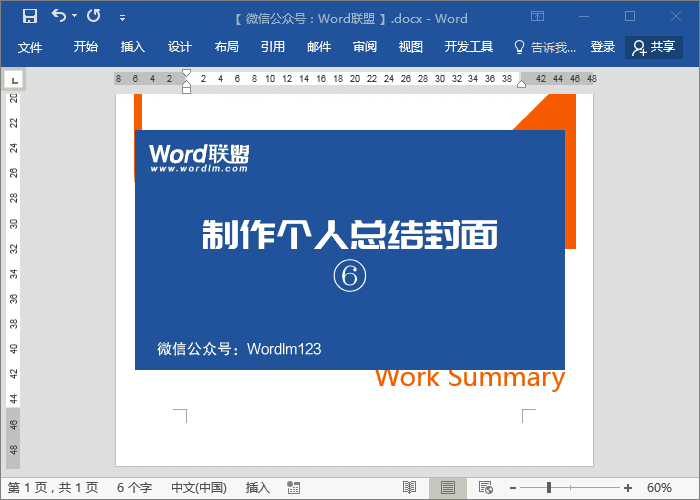Image resolution: width=700 pixels, height=500 pixels.
Task: Switch to the 视图 (View) tab
Action: point(411,46)
